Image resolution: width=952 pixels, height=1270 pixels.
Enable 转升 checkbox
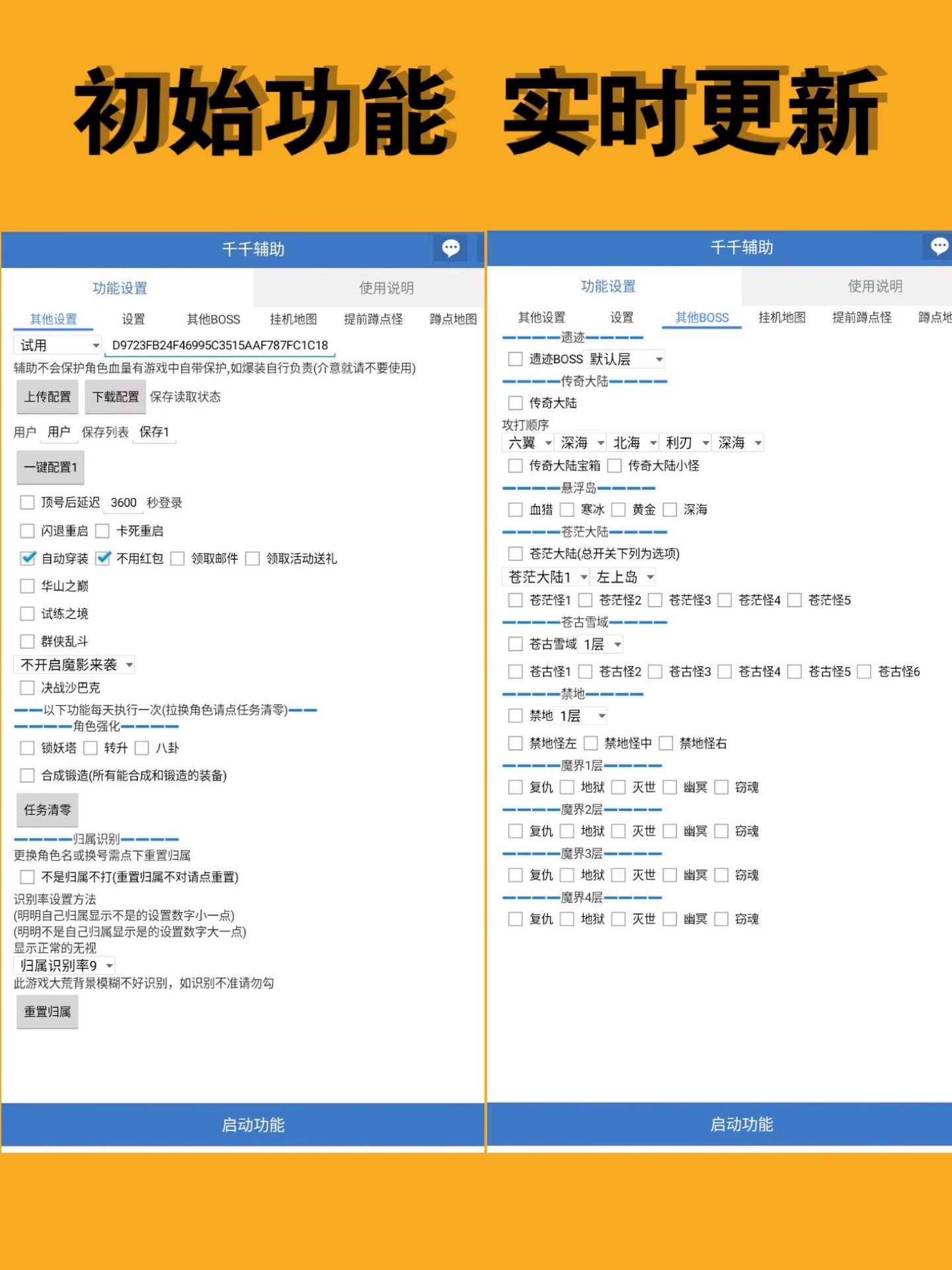91,748
